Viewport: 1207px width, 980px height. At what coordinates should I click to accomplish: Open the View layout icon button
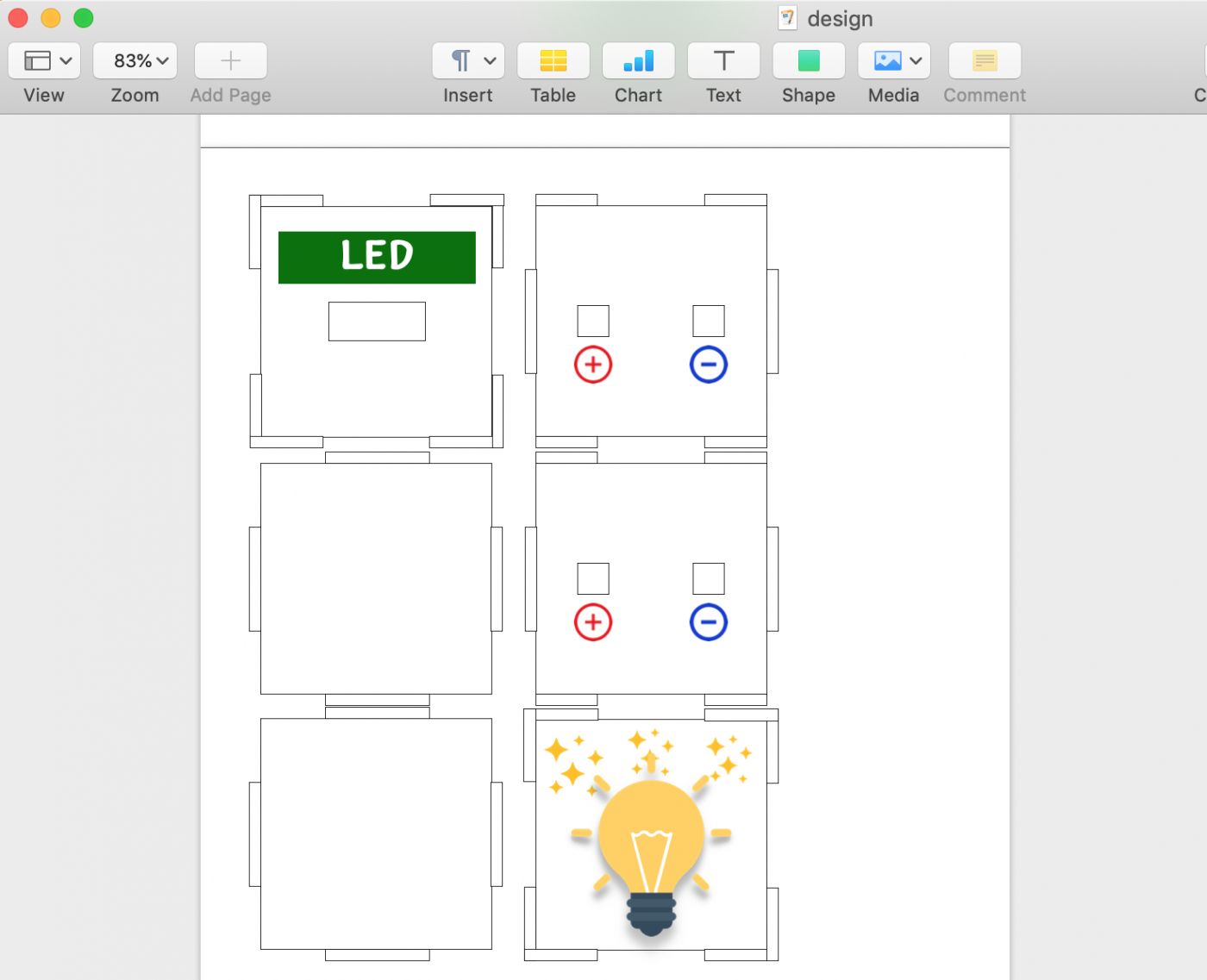coord(37,60)
